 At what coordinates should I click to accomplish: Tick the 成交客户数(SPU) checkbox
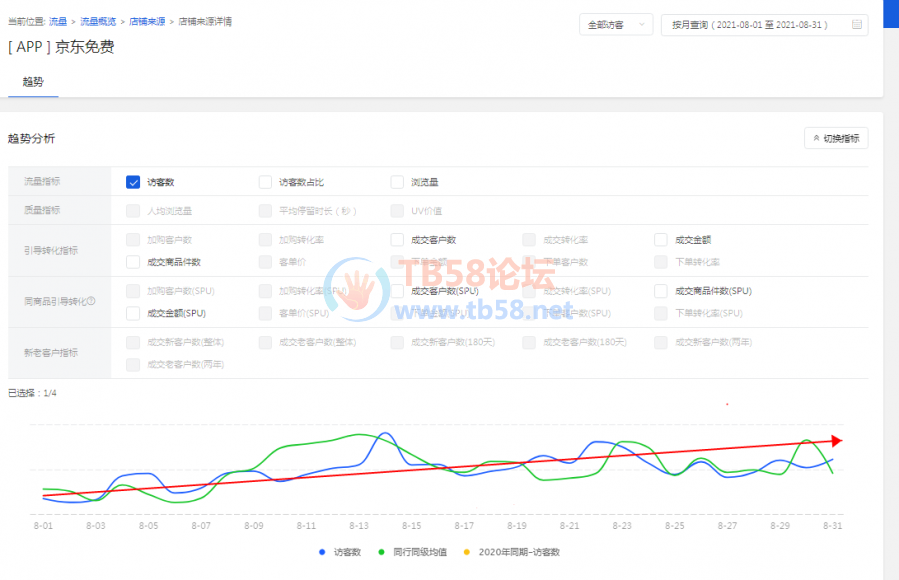[x=397, y=291]
